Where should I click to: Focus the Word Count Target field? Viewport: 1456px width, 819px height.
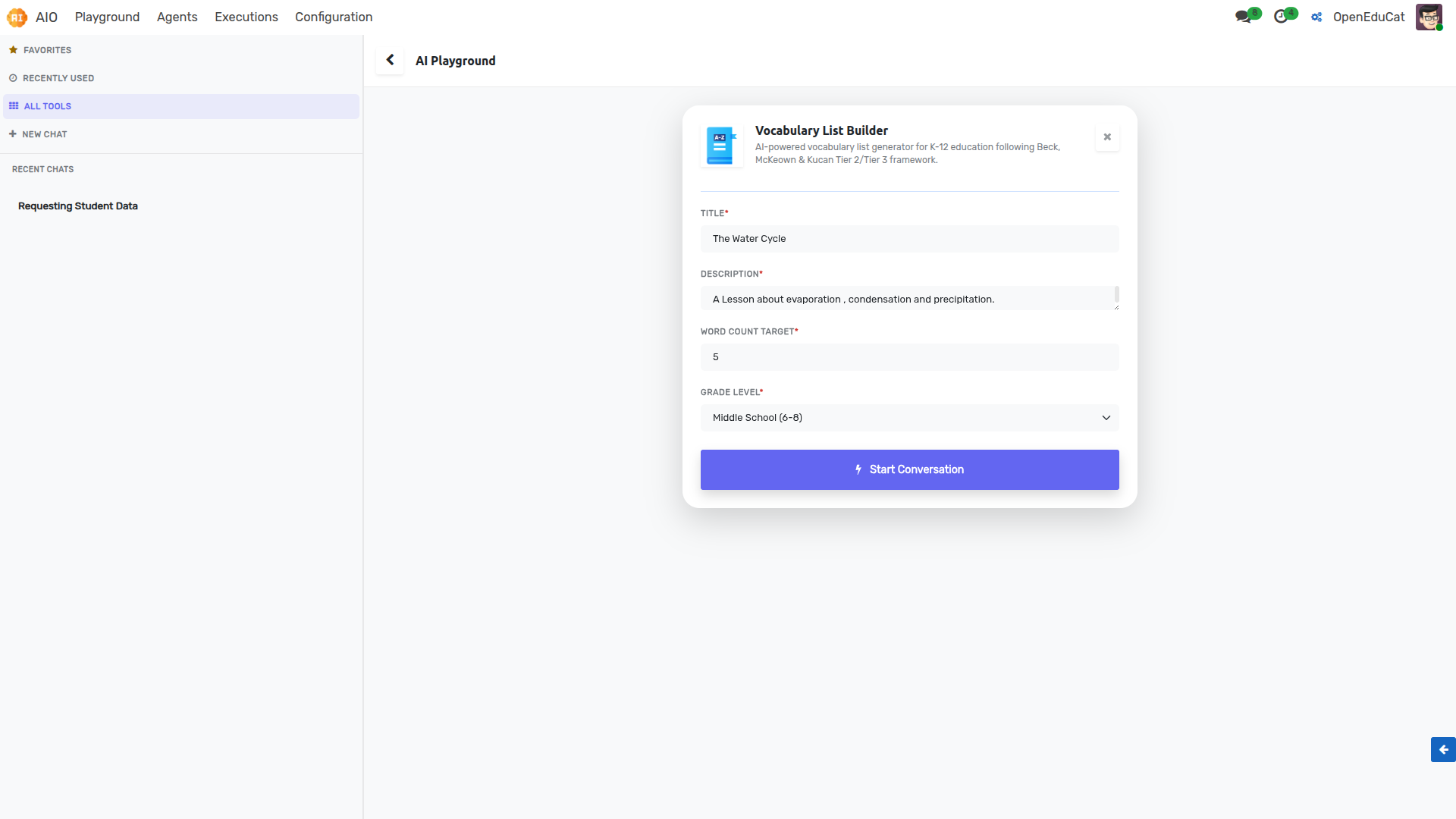point(909,357)
